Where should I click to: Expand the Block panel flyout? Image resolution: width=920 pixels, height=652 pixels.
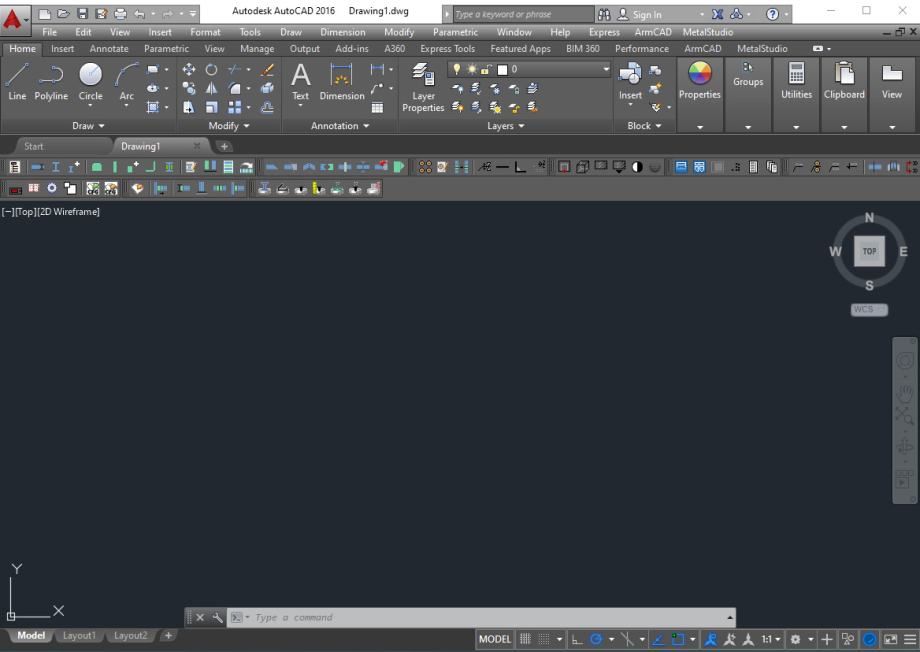tap(644, 126)
